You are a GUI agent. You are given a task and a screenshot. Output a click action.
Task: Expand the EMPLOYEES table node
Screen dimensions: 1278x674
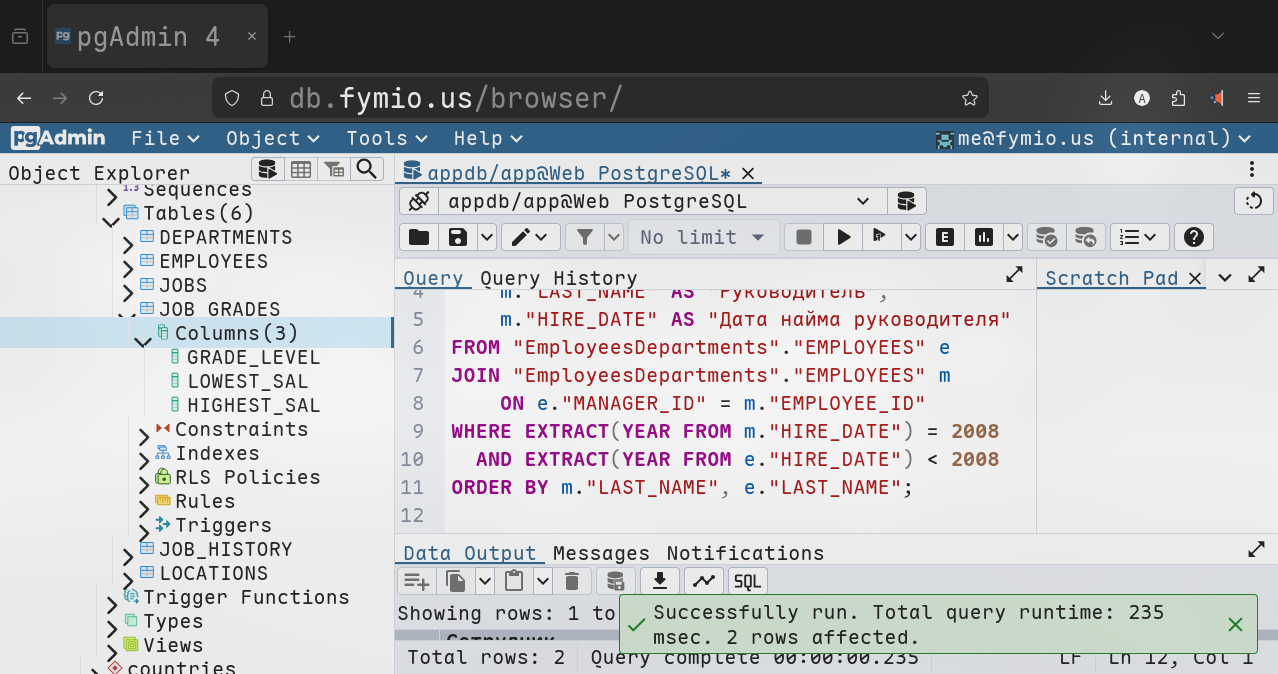tap(128, 262)
